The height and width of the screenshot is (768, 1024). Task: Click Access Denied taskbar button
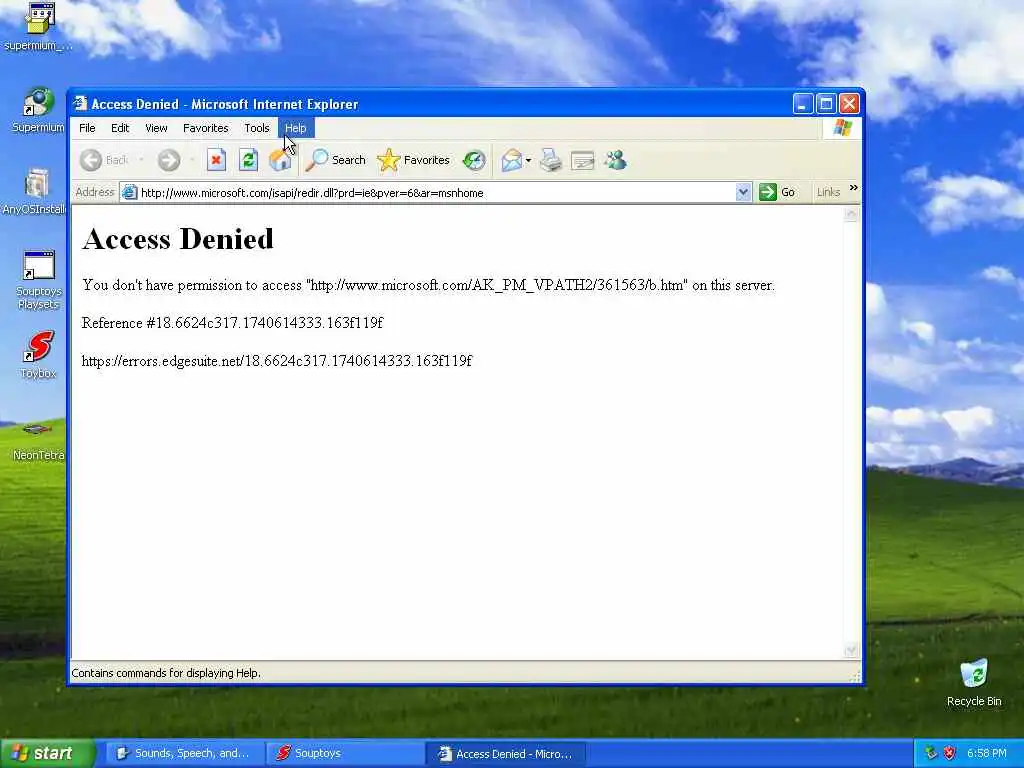pyautogui.click(x=505, y=753)
